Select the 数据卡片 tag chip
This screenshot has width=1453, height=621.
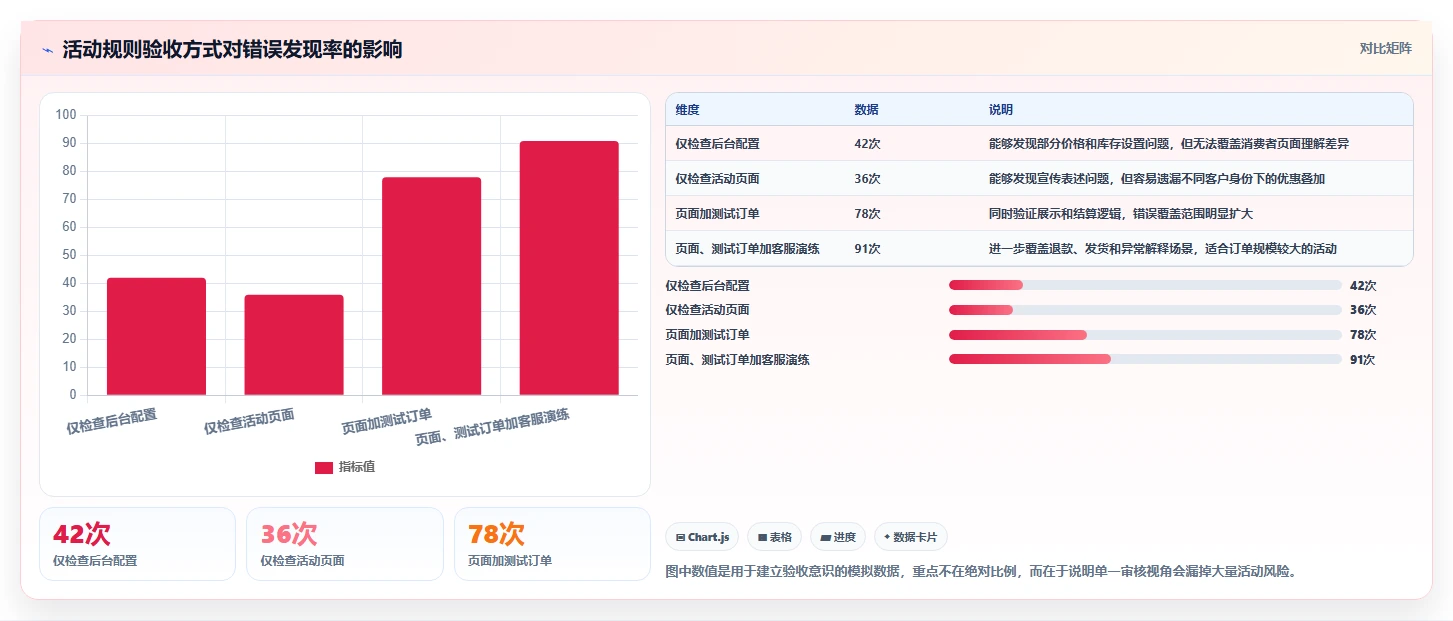911,537
